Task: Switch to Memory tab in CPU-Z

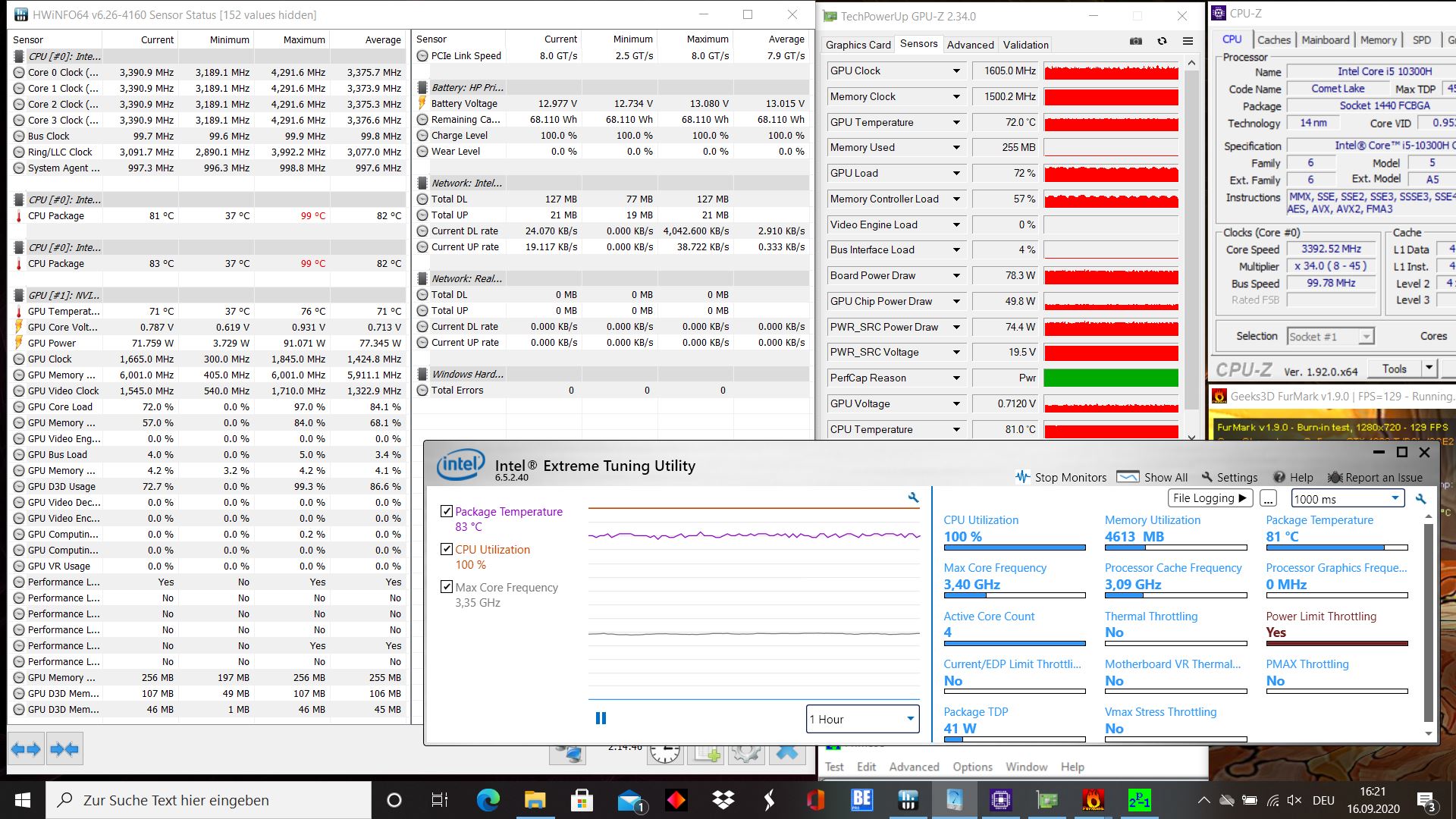Action: click(x=1378, y=40)
